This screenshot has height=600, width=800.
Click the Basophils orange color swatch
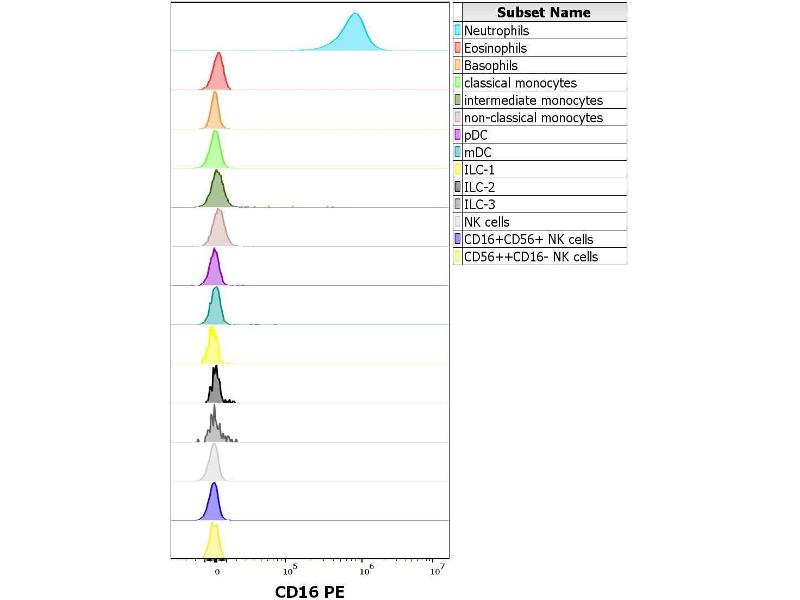(x=458, y=65)
